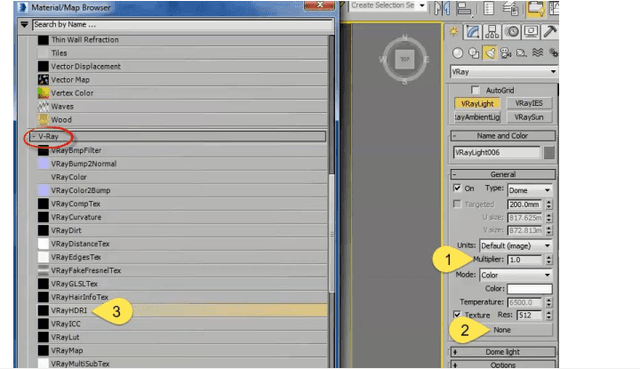Select VRayDirt in the map list
640x369 pixels.
[x=182, y=230]
